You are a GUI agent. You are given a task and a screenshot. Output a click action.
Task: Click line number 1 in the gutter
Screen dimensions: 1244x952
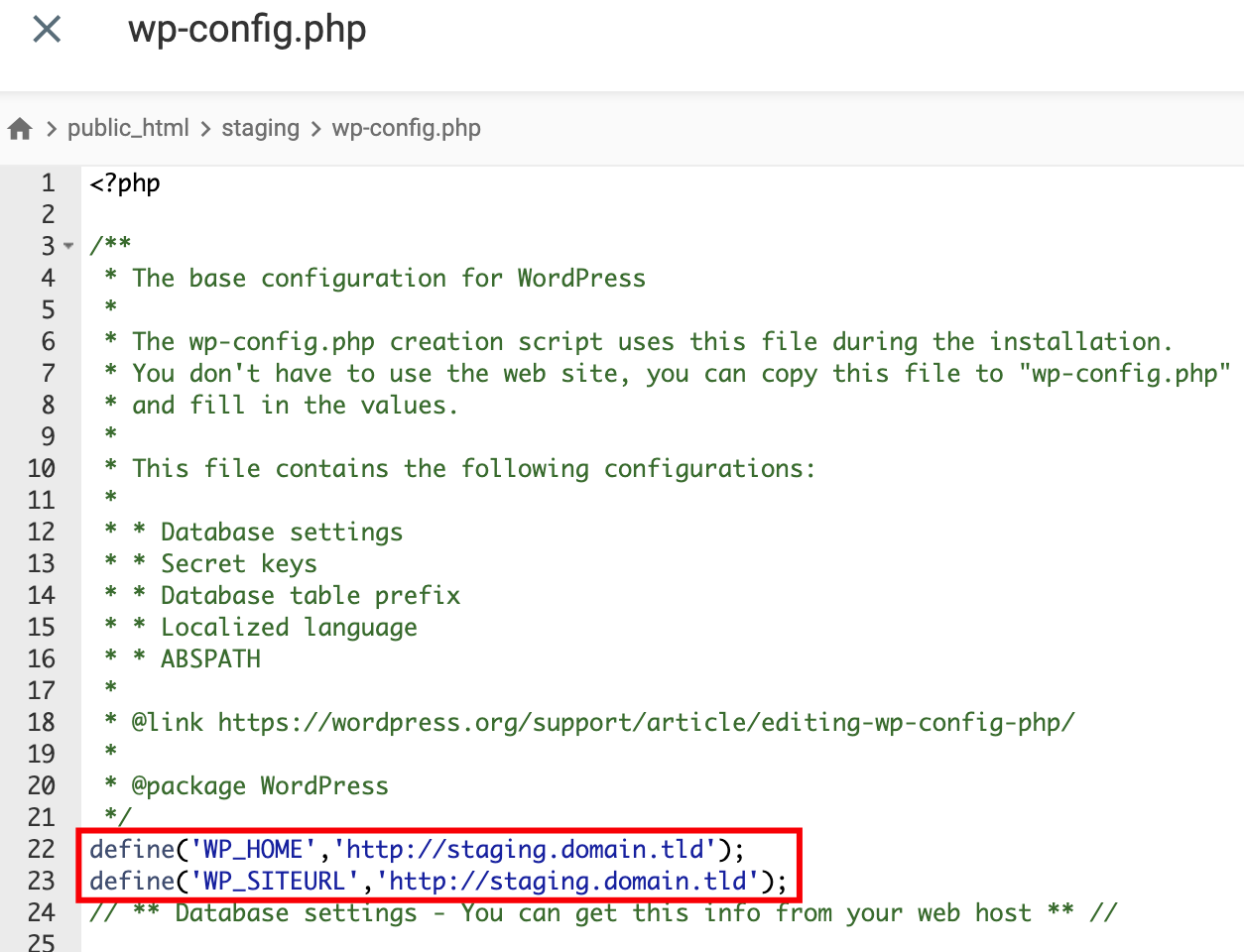click(48, 182)
